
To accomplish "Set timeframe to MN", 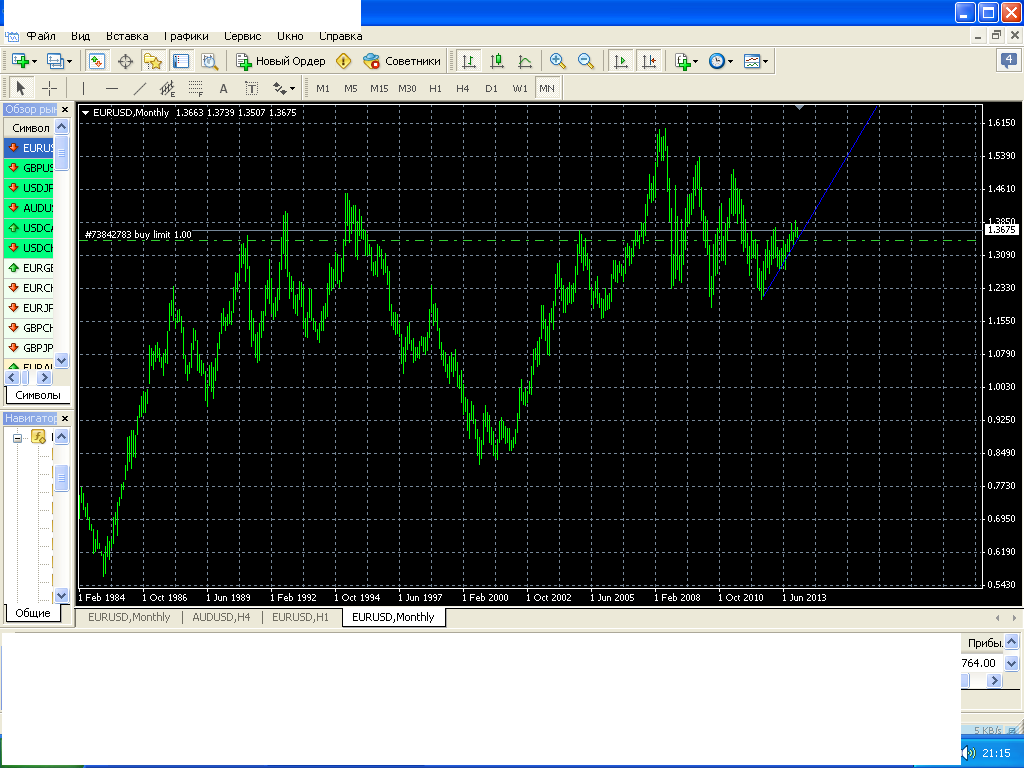I will (547, 88).
